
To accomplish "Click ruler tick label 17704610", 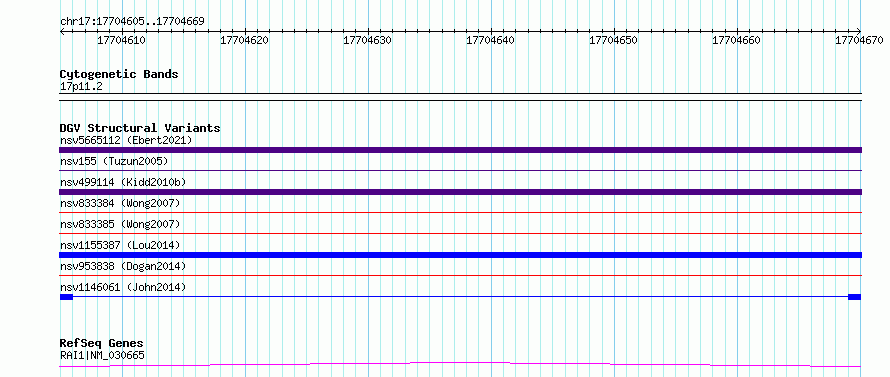I will 121,40.
